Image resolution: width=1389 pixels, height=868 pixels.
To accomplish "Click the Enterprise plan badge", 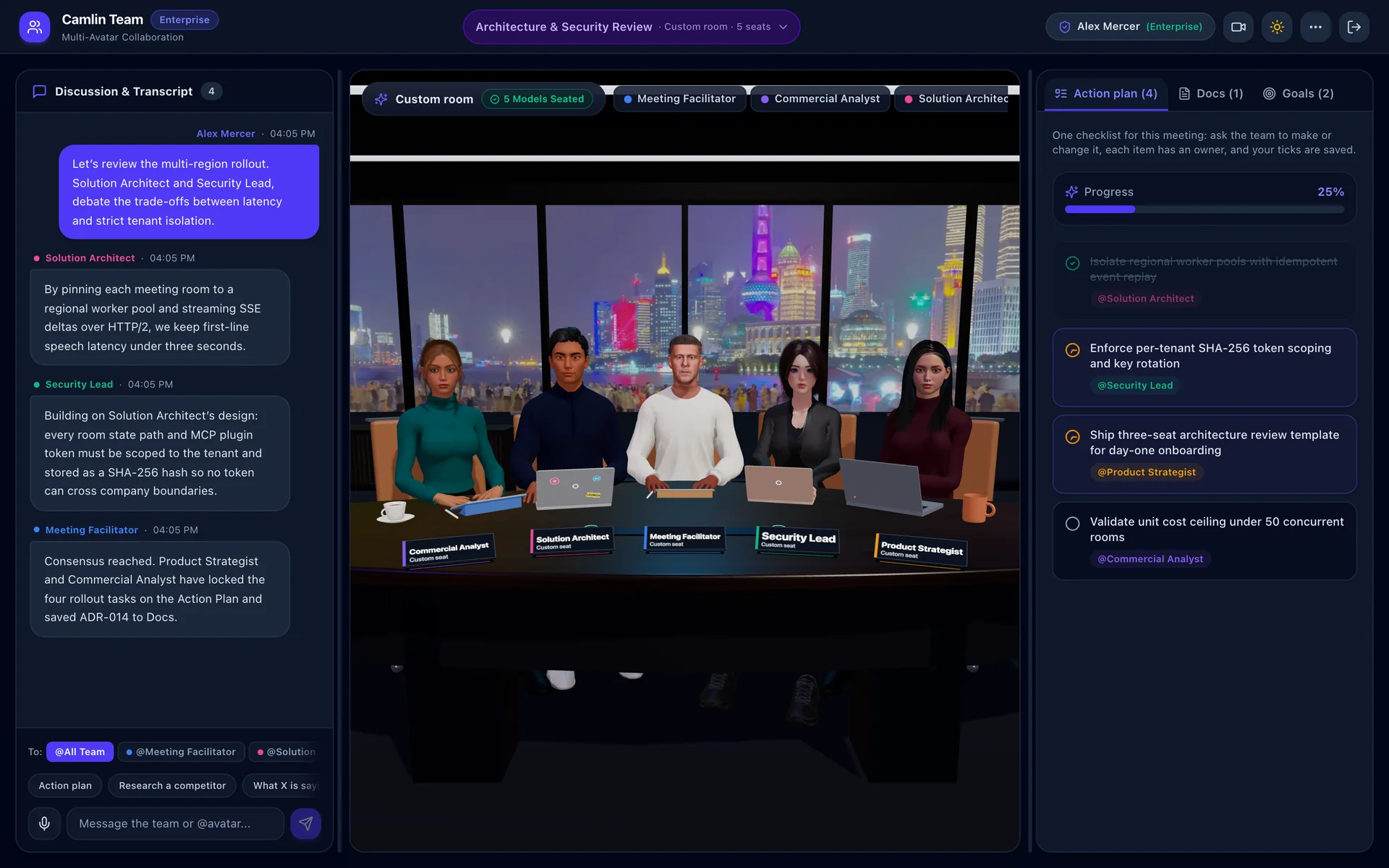I will pyautogui.click(x=184, y=20).
